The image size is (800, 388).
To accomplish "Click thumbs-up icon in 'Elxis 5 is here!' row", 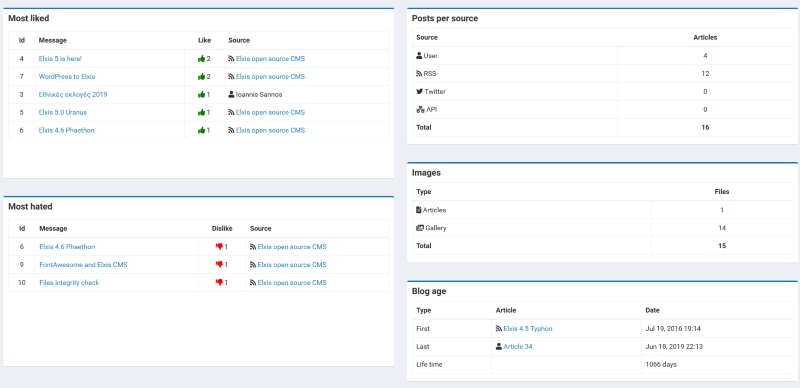I will 201,59.
